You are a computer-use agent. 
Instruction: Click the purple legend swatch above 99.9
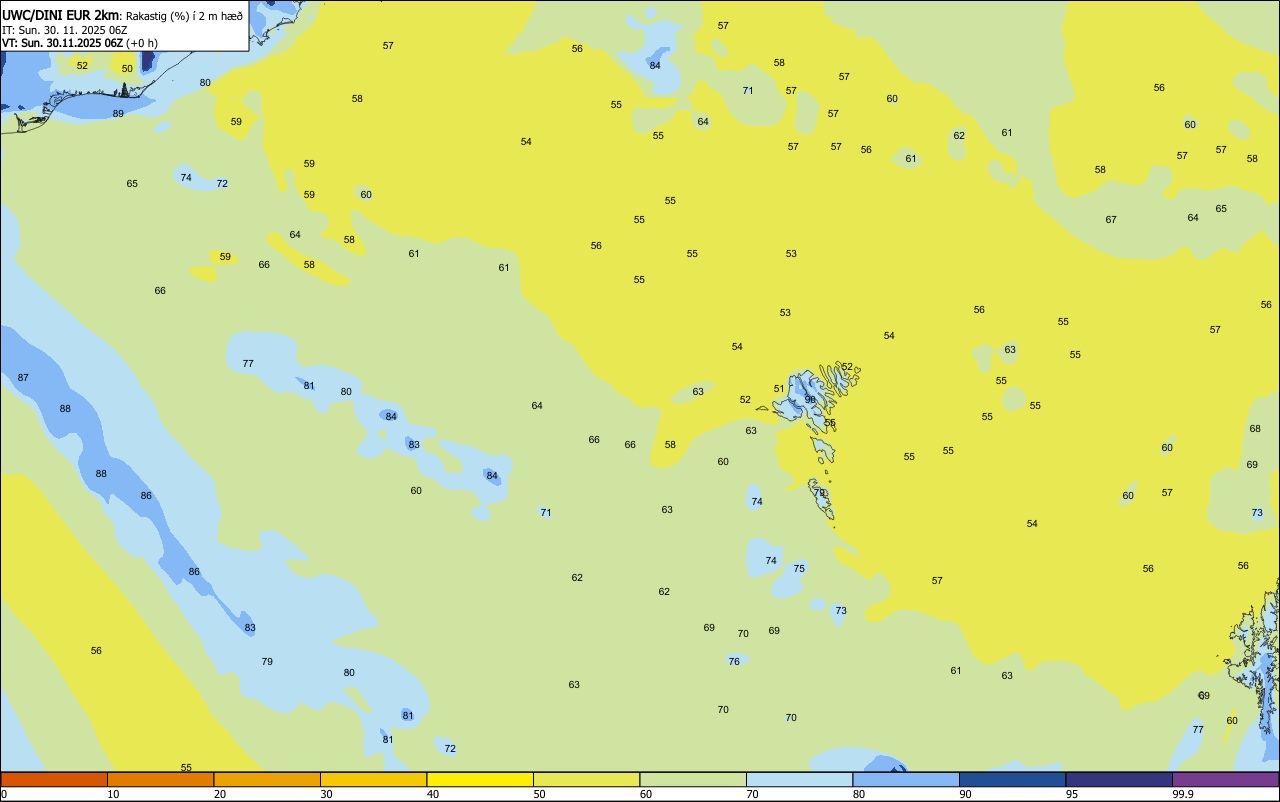tap(1225, 779)
